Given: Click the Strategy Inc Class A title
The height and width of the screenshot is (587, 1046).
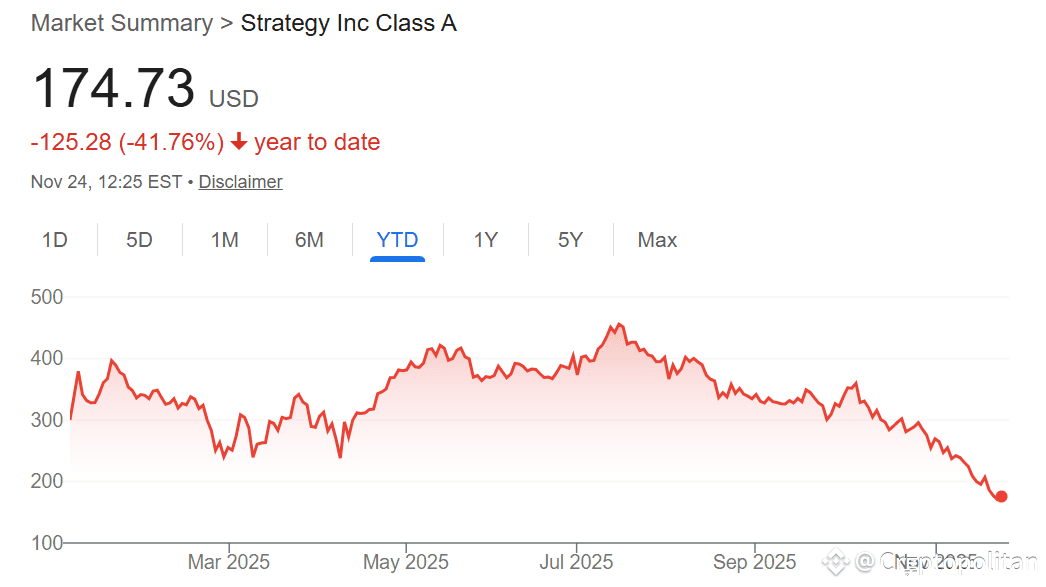Looking at the screenshot, I should point(348,22).
